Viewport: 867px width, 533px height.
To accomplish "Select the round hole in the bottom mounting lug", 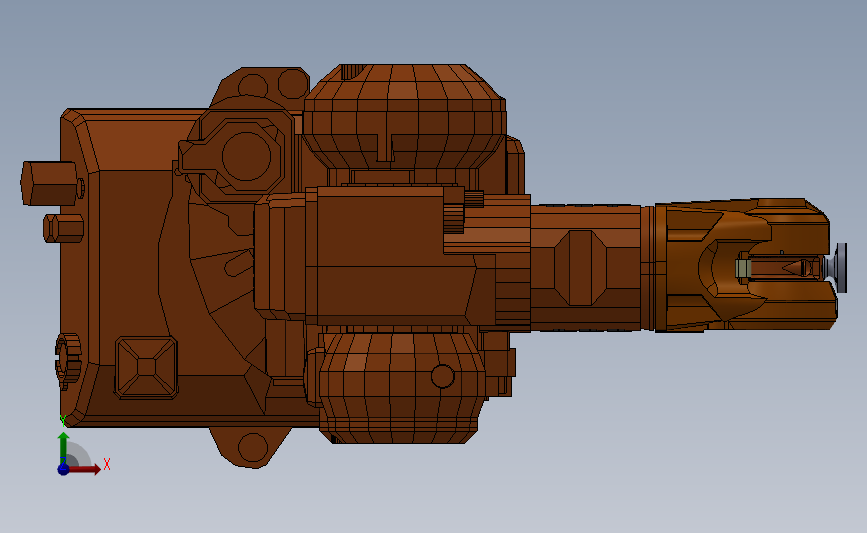I will (x=253, y=447).
